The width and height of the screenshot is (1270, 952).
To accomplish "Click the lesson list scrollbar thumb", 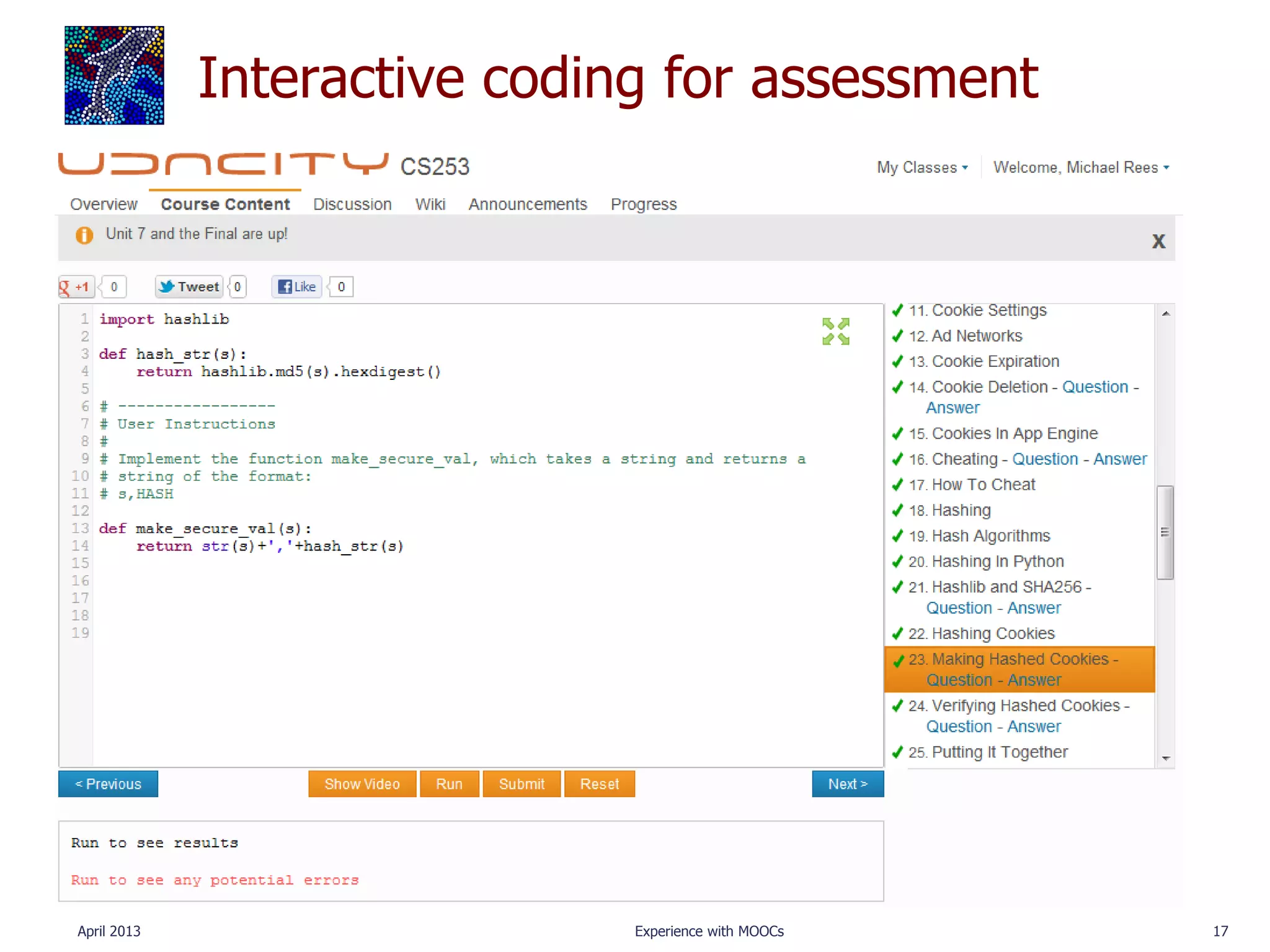I will tap(1165, 532).
